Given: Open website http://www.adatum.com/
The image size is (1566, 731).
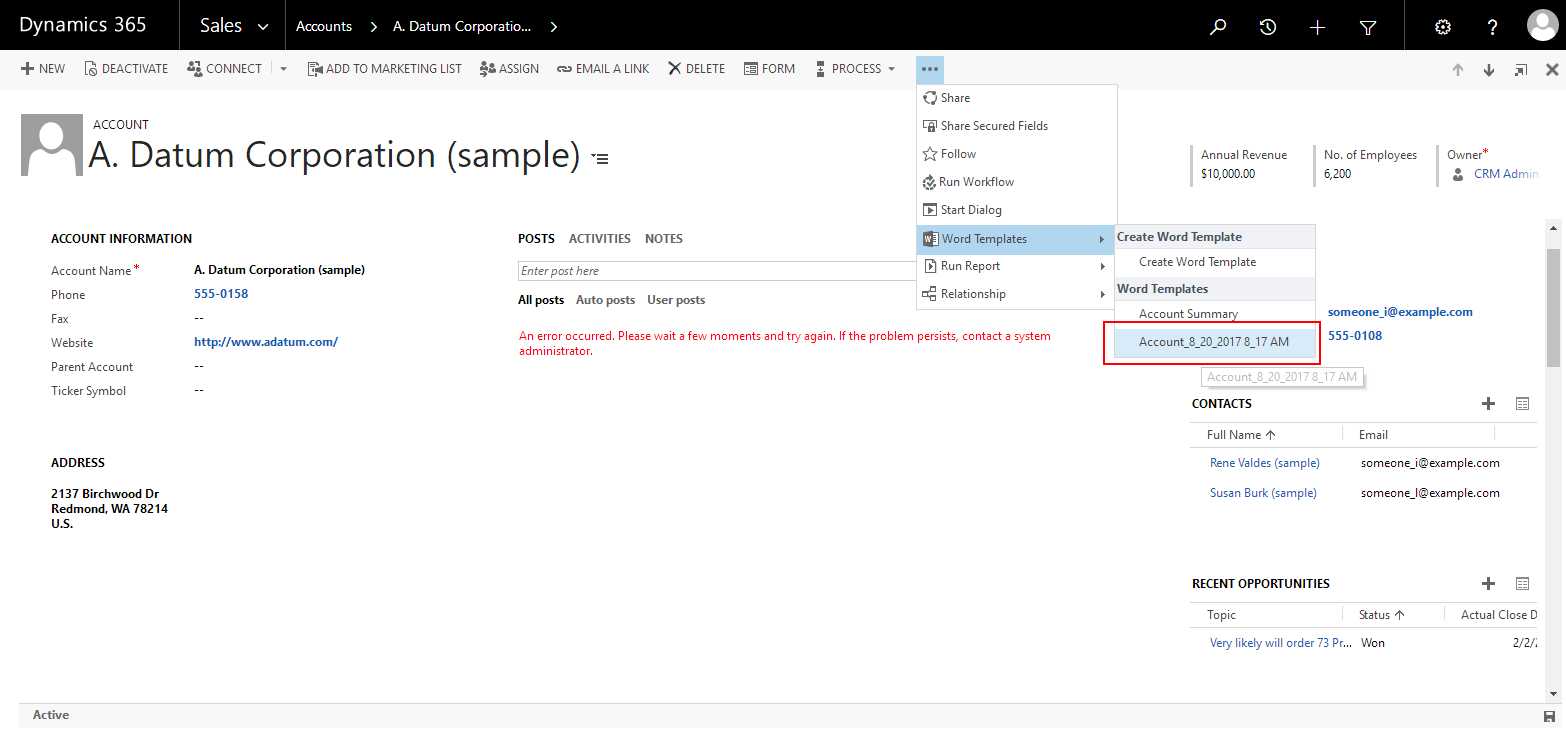Looking at the screenshot, I should coord(266,342).
